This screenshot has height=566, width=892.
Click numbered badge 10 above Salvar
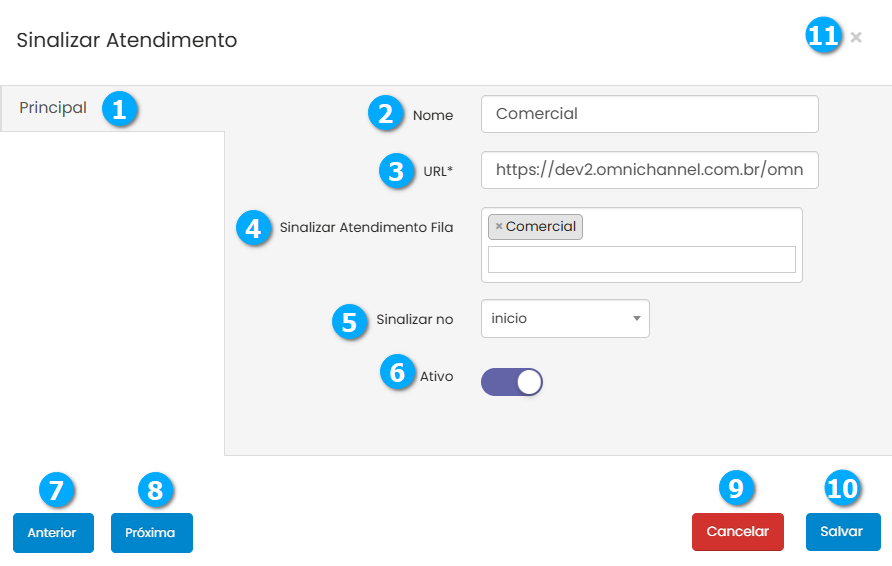(842, 488)
